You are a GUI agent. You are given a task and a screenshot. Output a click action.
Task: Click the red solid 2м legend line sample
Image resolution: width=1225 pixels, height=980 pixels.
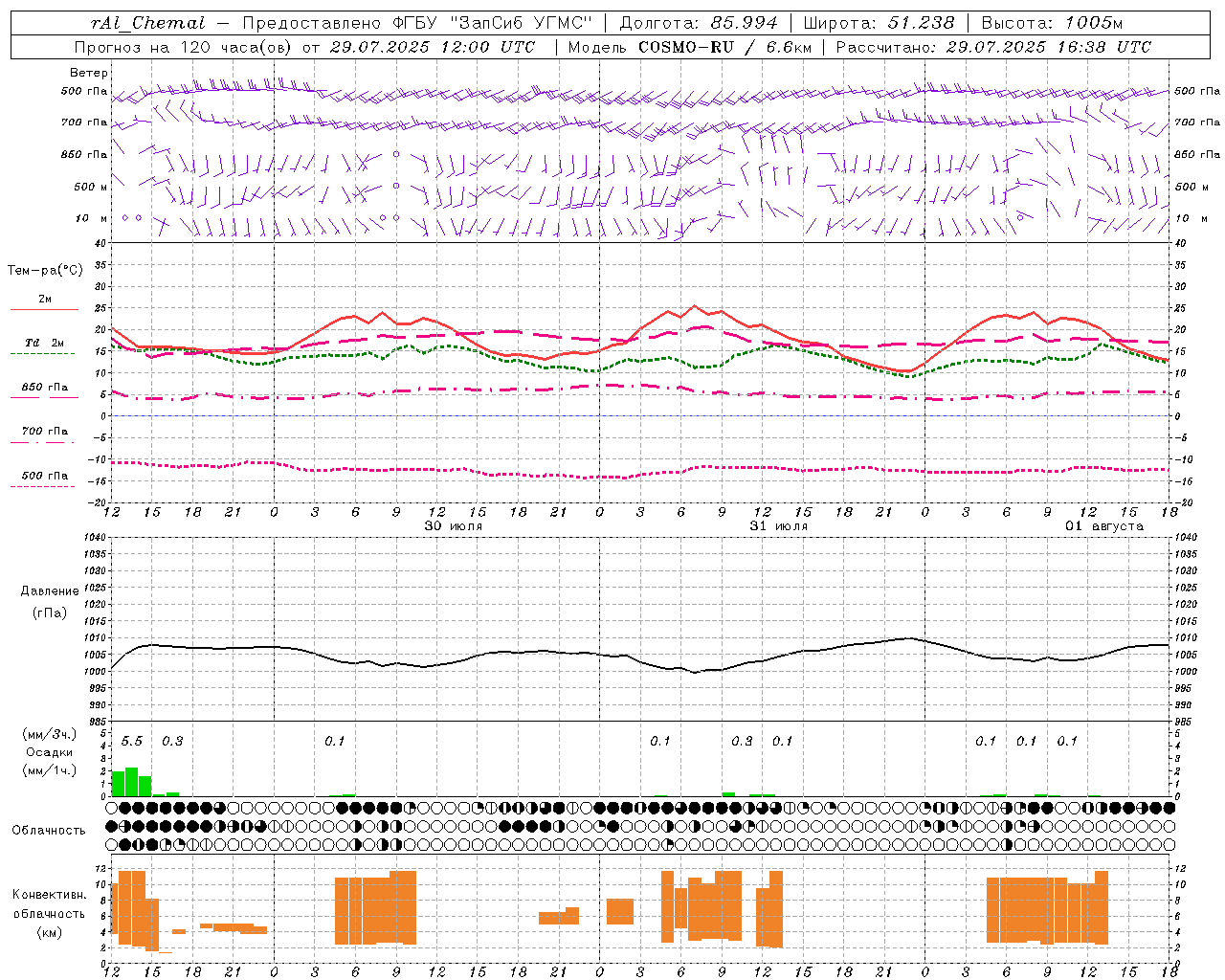(44, 310)
